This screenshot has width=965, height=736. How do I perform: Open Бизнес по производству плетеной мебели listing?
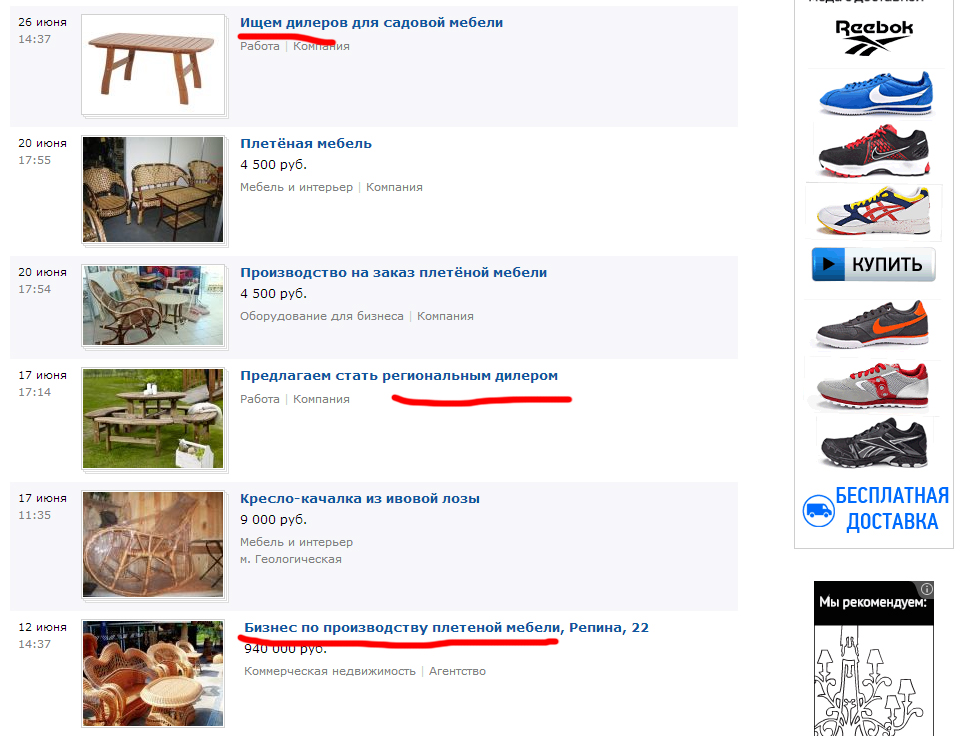(446, 628)
